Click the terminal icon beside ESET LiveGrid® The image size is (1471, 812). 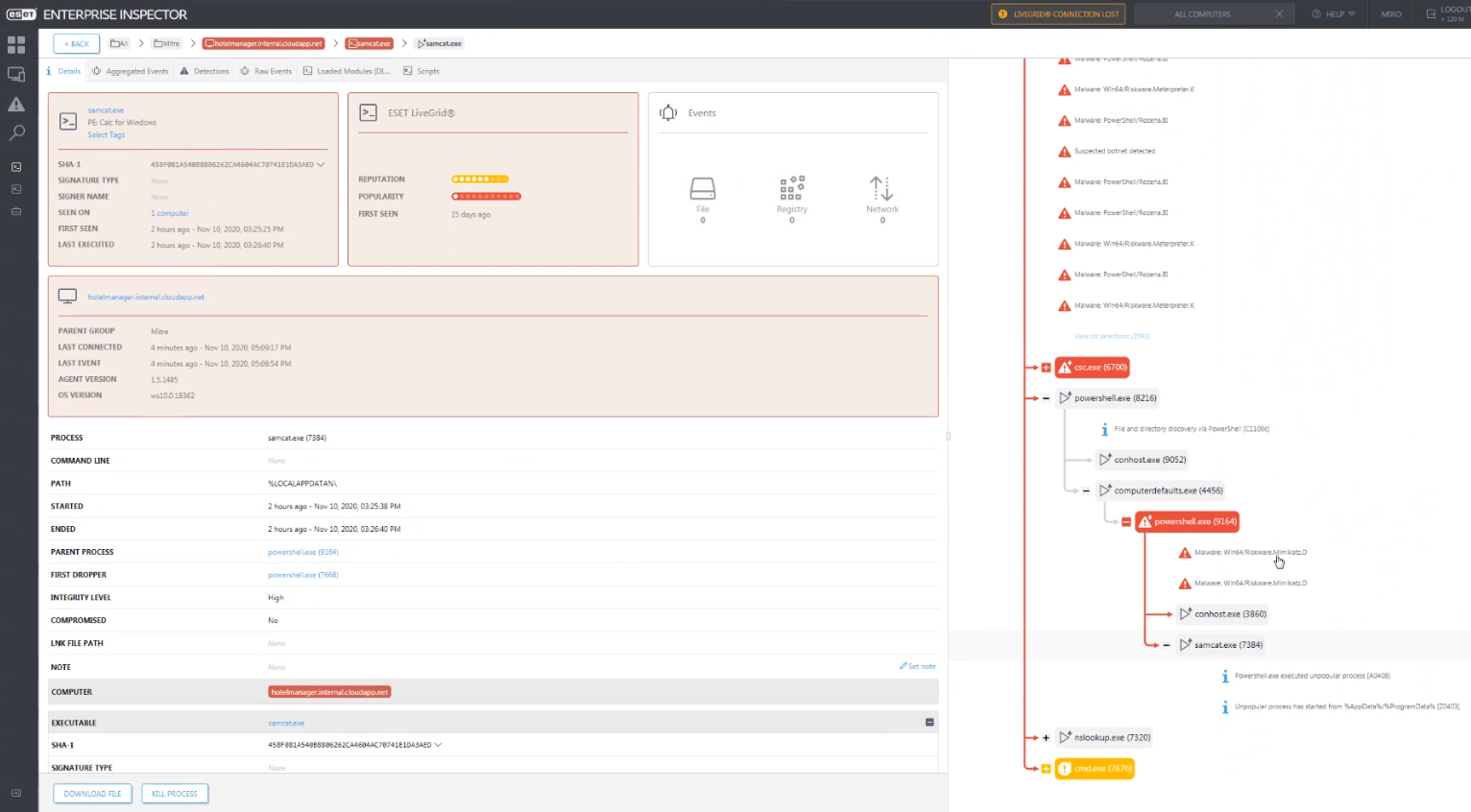coord(368,113)
